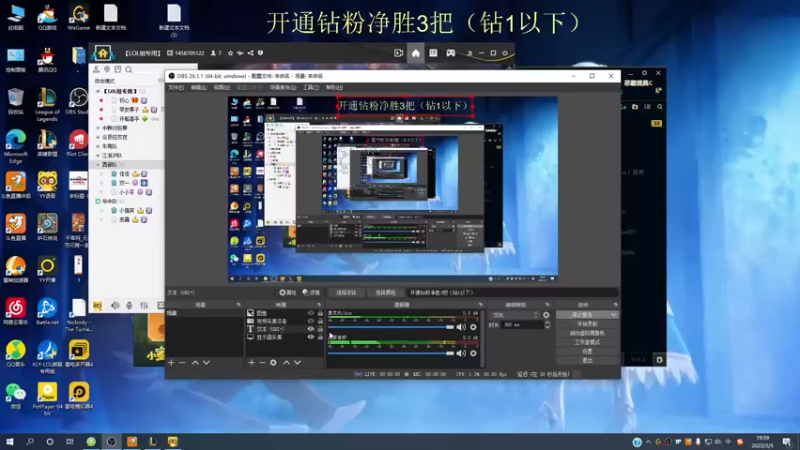Image resolution: width=800 pixels, height=450 pixels.
Task: Open OBS 场景集合(S) menu
Action: pos(283,88)
